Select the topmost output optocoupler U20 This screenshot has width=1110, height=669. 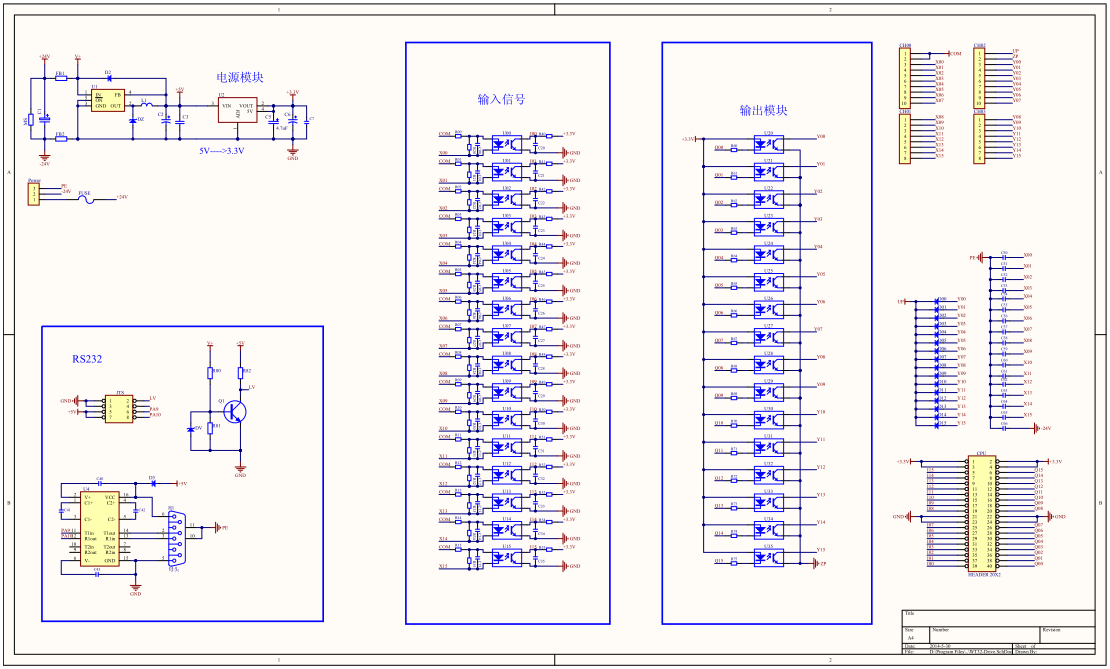pyautogui.click(x=769, y=144)
